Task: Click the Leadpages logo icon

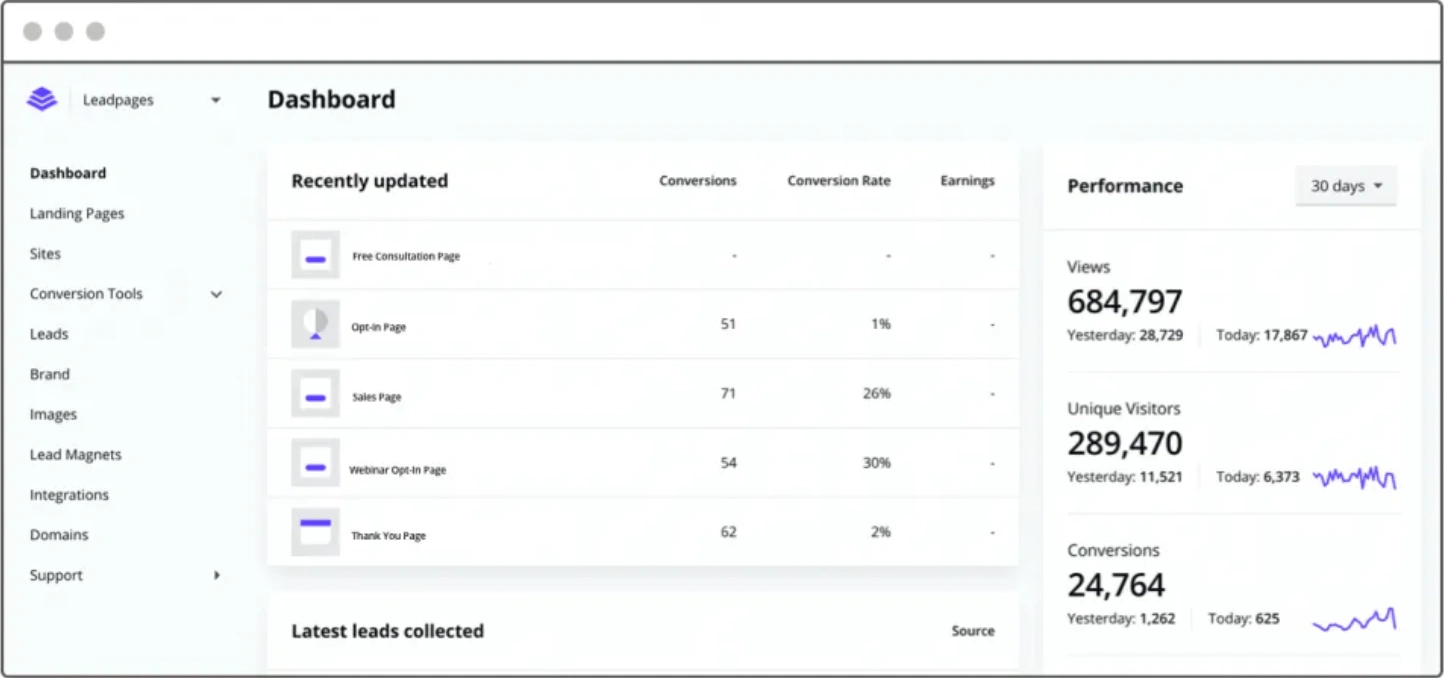Action: click(41, 98)
